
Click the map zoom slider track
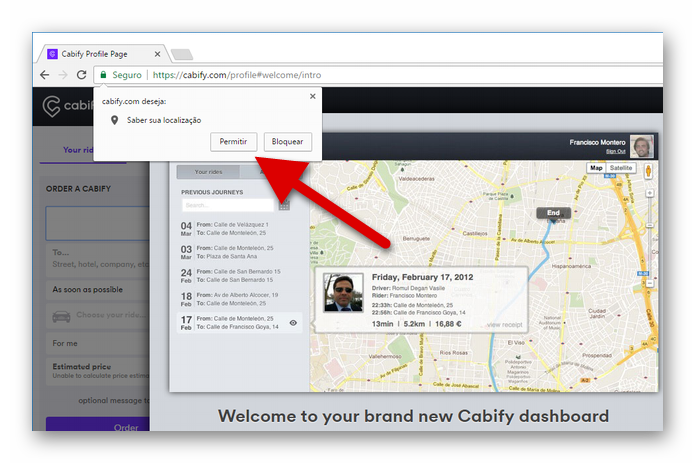click(x=649, y=238)
